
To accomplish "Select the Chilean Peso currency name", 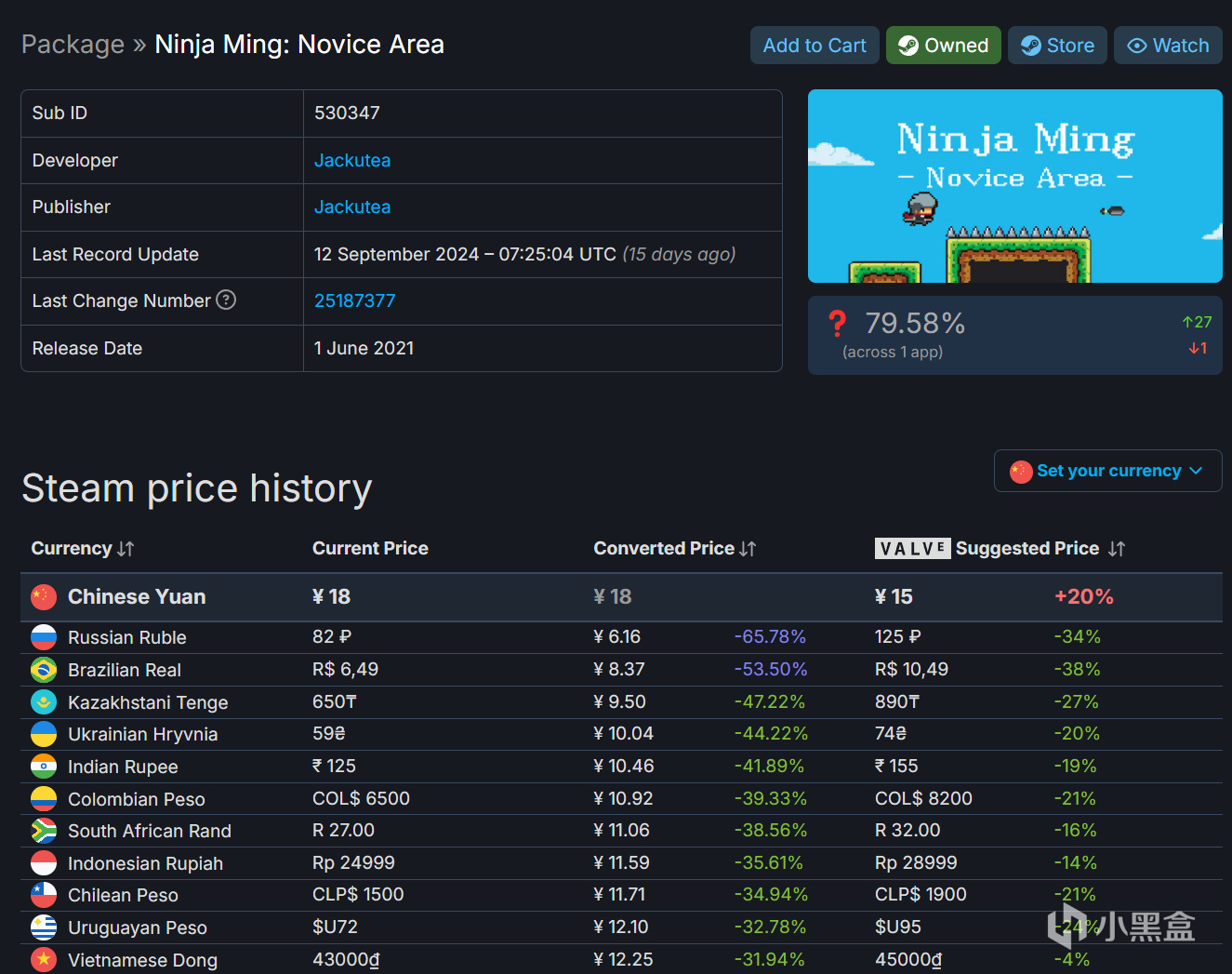I will [x=123, y=895].
